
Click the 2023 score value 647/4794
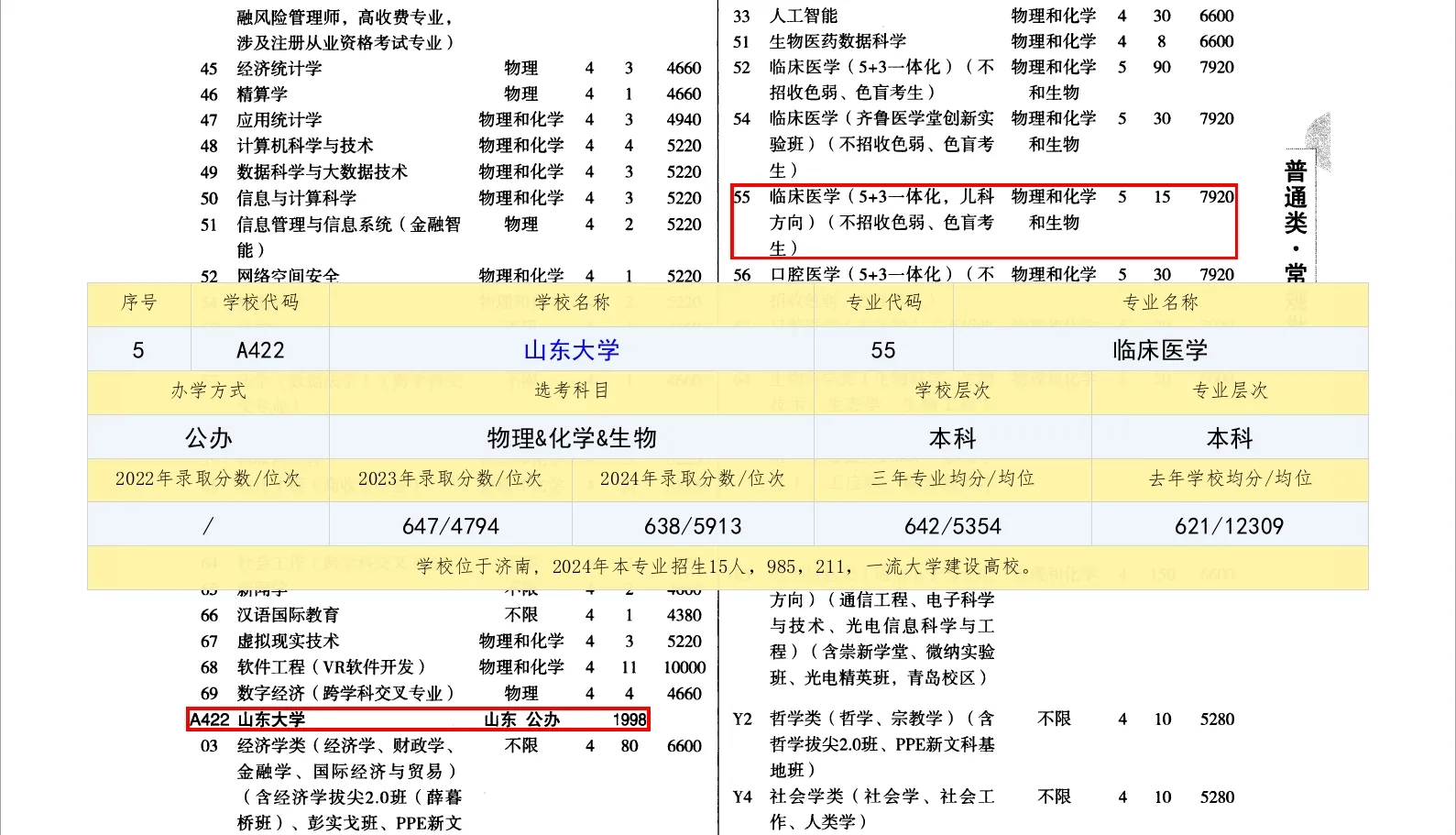[450, 526]
